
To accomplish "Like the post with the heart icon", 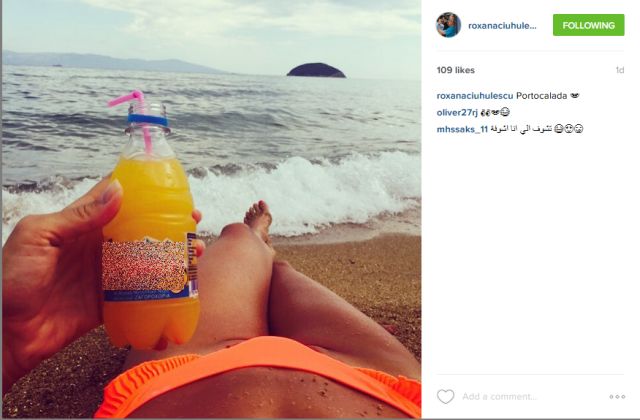I will [x=445, y=396].
